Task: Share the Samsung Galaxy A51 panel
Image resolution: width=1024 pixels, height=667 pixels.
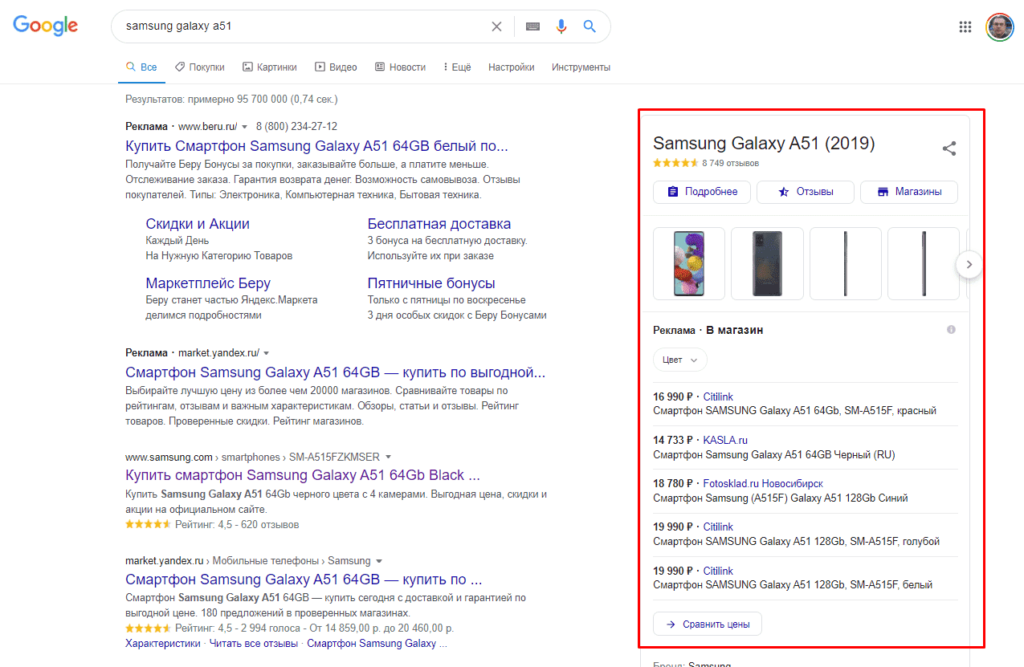Action: click(949, 149)
